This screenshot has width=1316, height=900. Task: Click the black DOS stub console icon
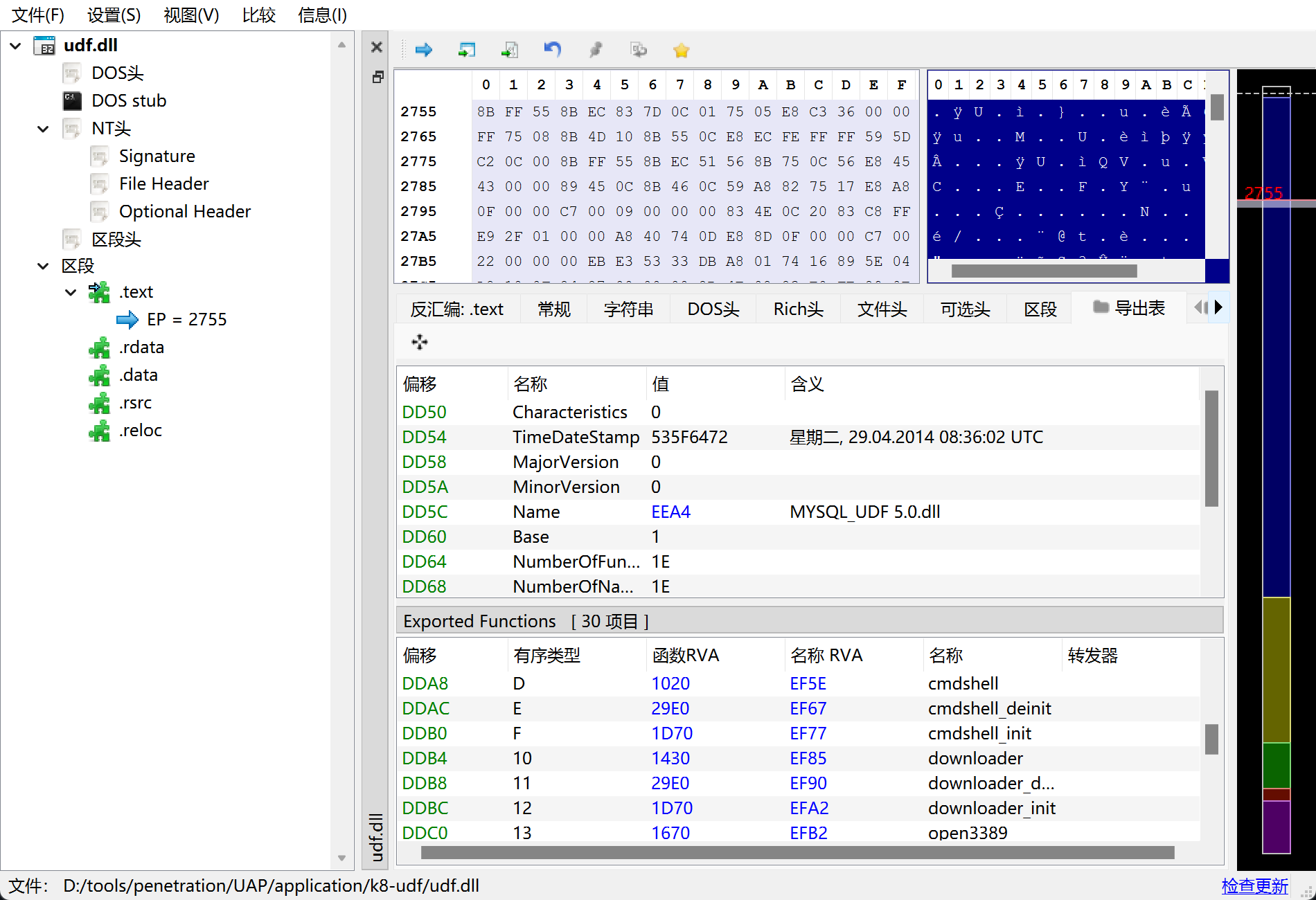click(72, 101)
